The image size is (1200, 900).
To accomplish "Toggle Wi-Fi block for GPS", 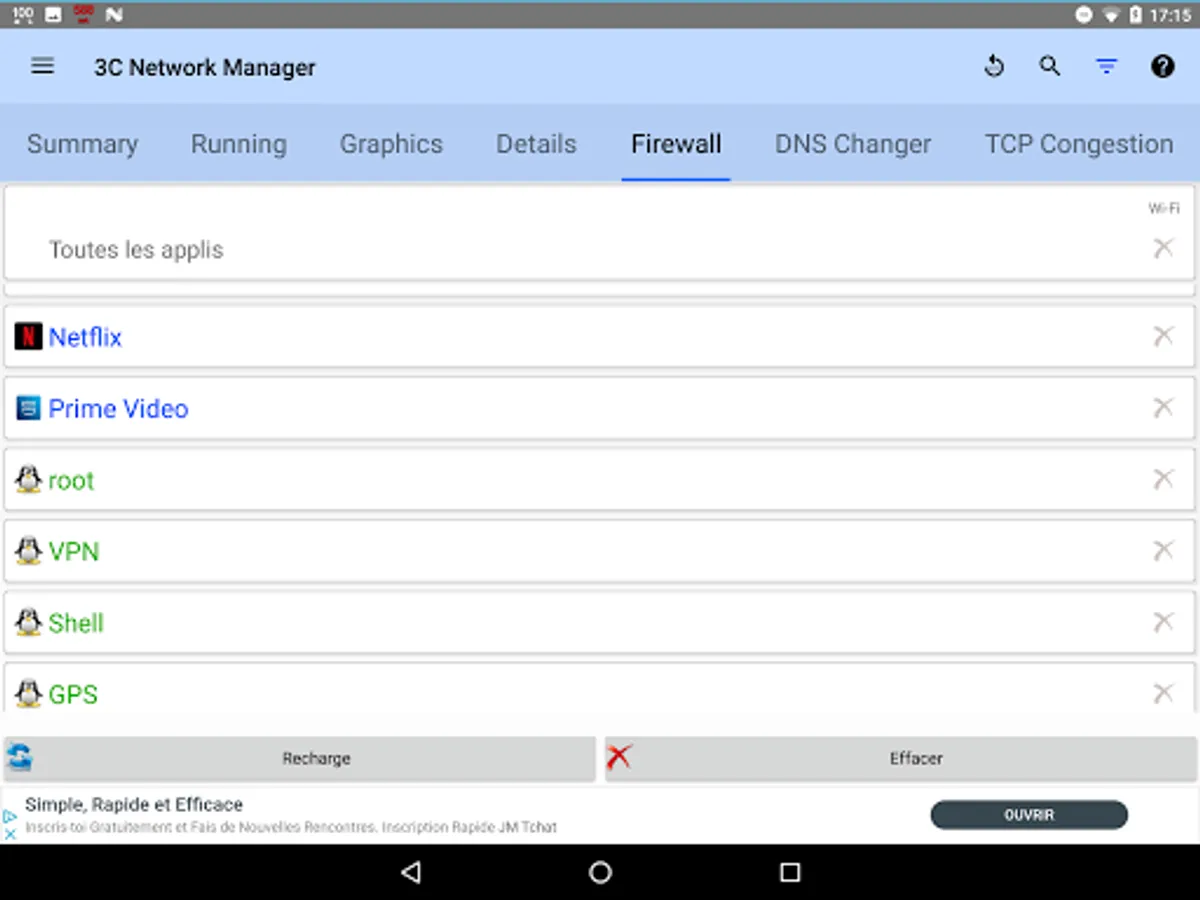I will pyautogui.click(x=1163, y=693).
